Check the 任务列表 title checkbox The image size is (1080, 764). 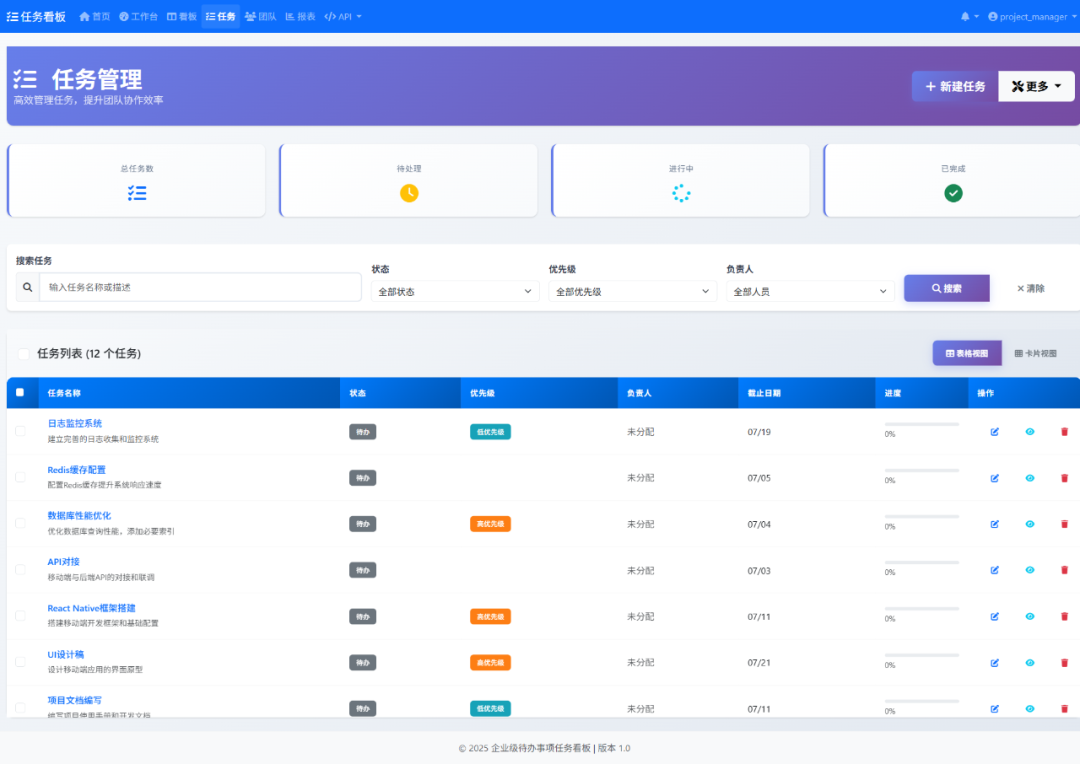[x=23, y=353]
